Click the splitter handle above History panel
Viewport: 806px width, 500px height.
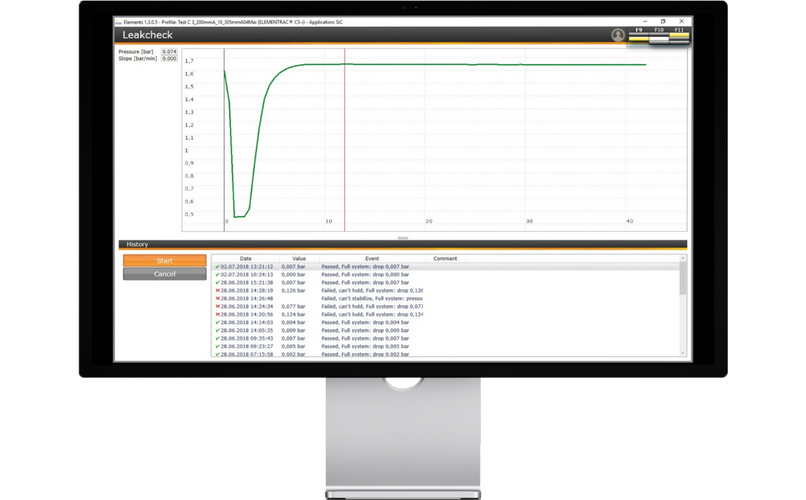(x=402, y=238)
